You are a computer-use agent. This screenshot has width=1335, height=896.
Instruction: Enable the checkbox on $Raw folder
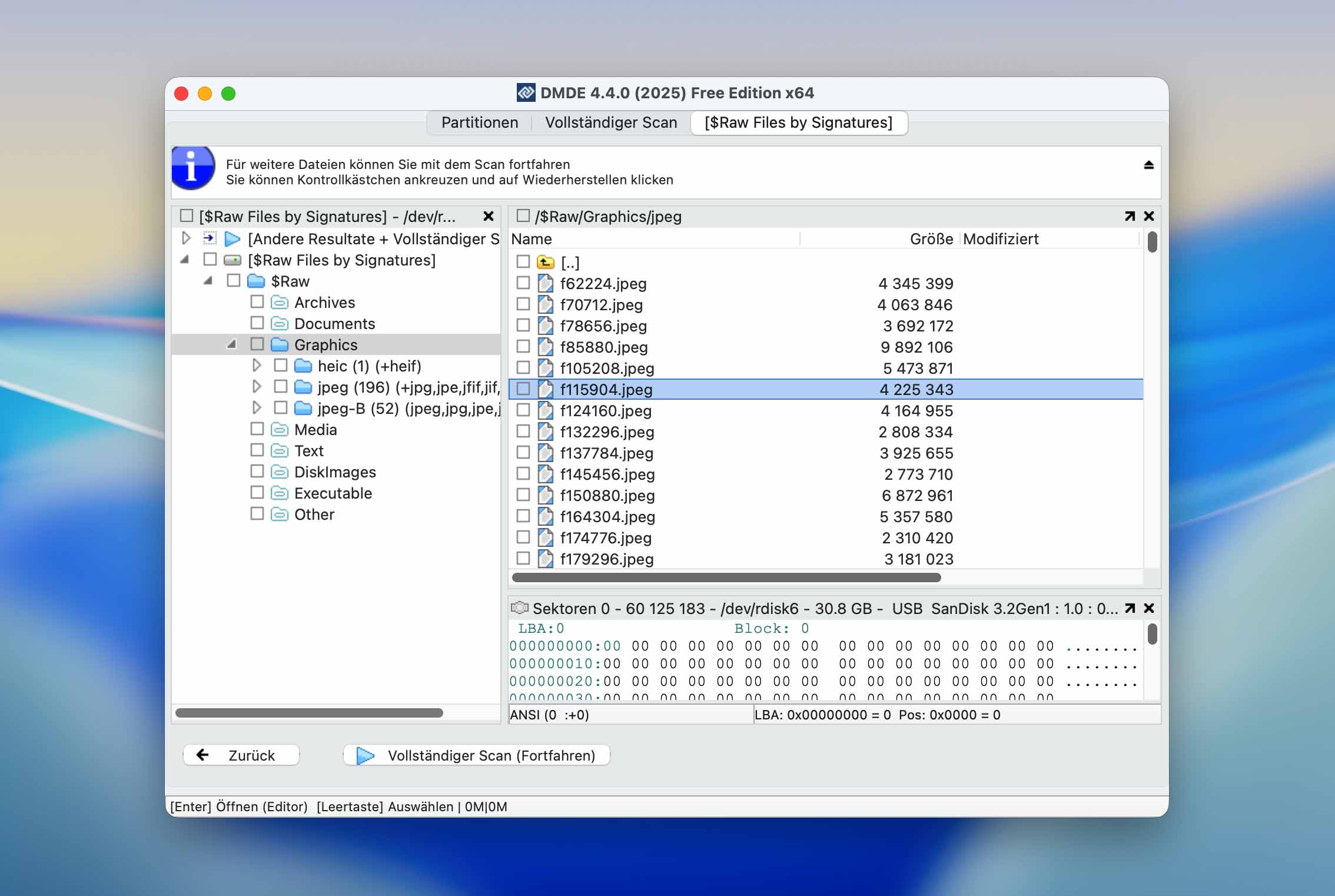tap(233, 281)
